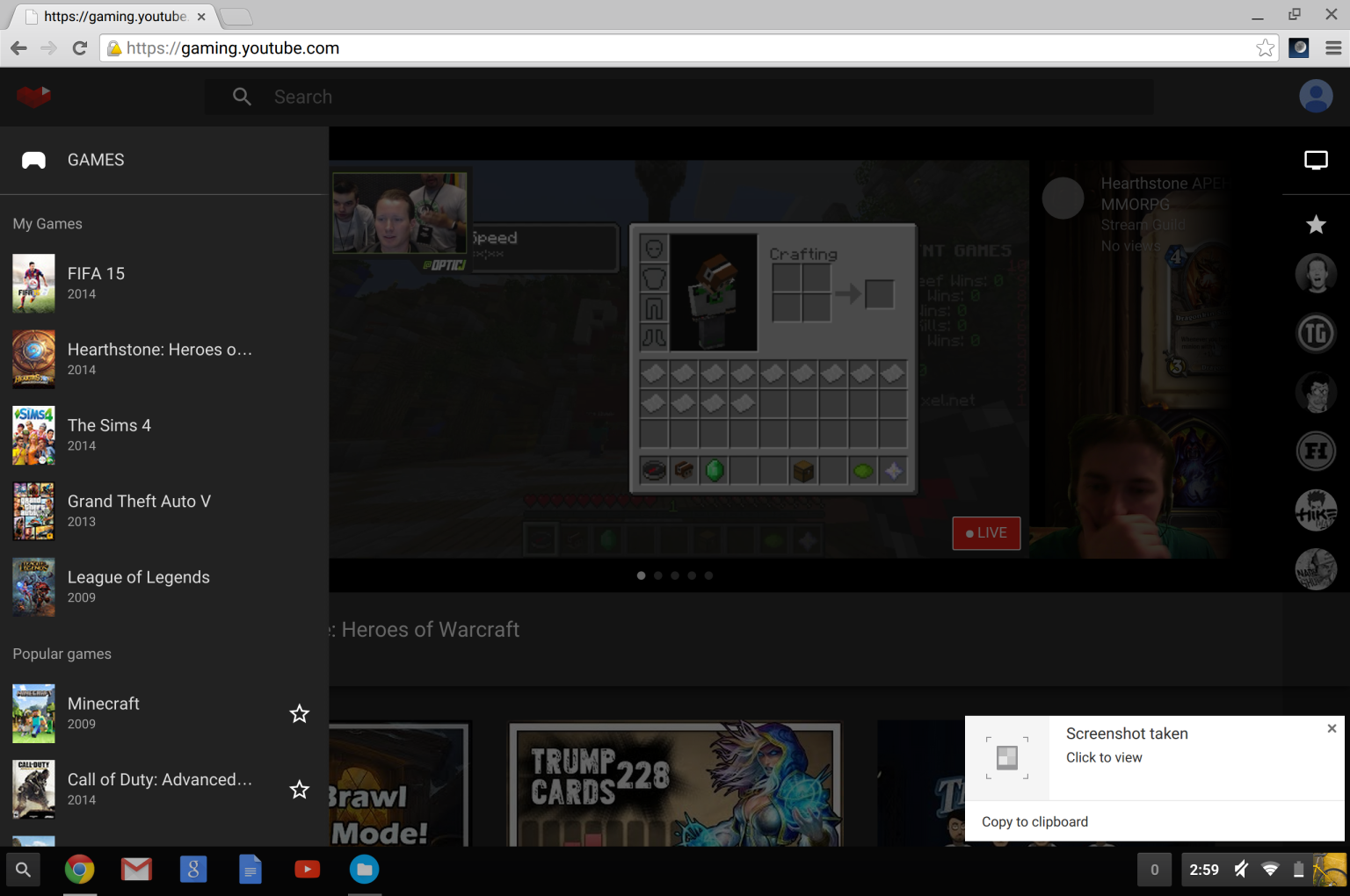Open the system tray clock panel
This screenshot has height=896, width=1350.
[1203, 869]
